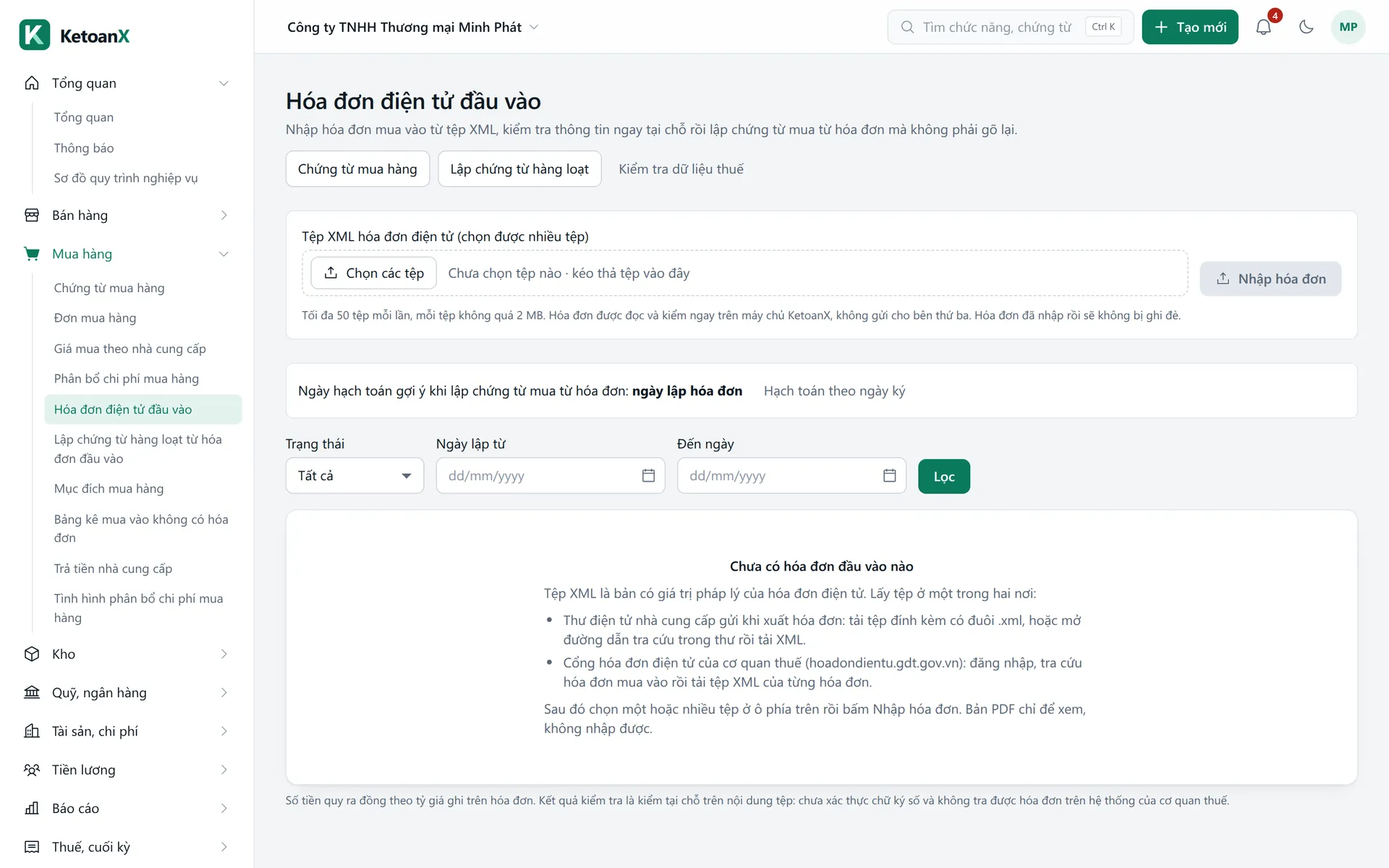
Task: Focus the Đến ngày date field
Action: pos(791,475)
